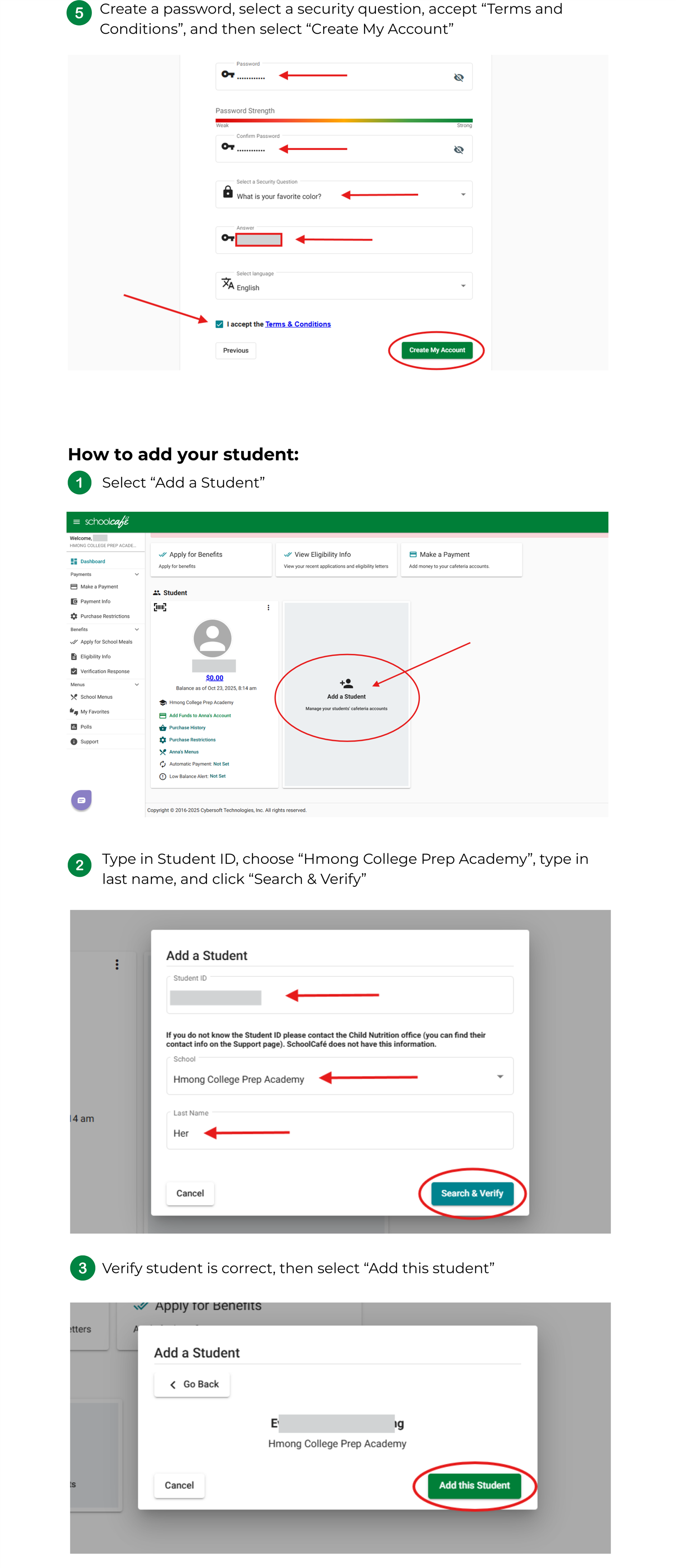Uncheck the accept Terms & Conditions checkbox
The width and height of the screenshot is (676, 1568).
coord(219,324)
